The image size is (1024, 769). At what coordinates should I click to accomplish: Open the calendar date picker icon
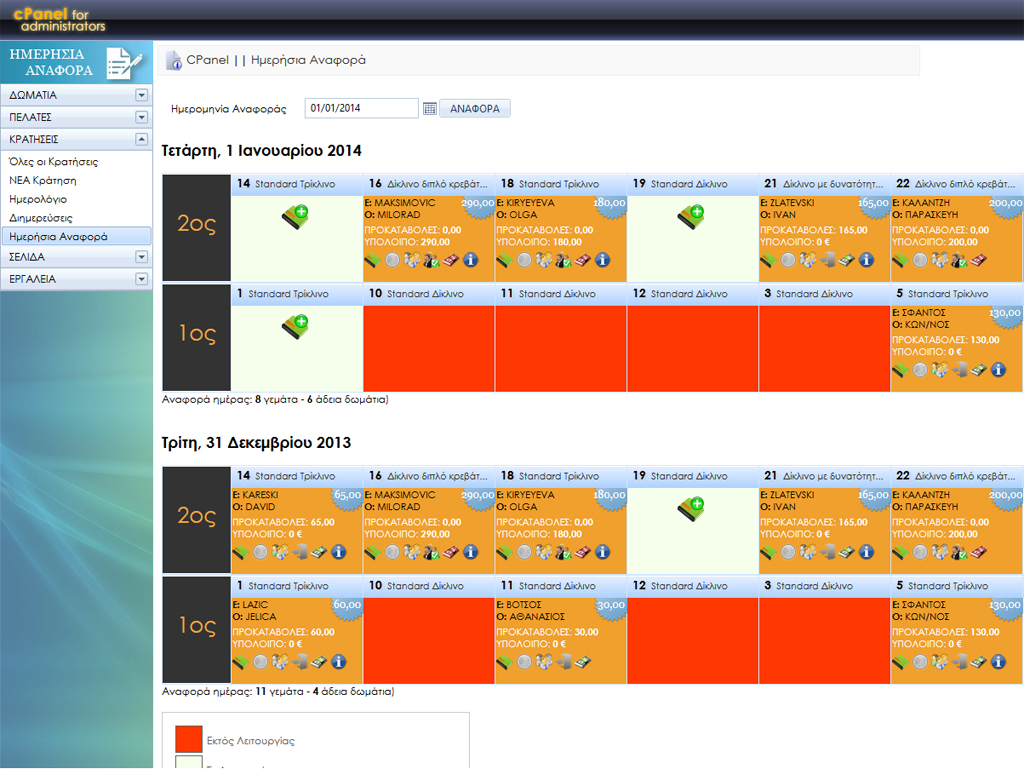(x=430, y=108)
